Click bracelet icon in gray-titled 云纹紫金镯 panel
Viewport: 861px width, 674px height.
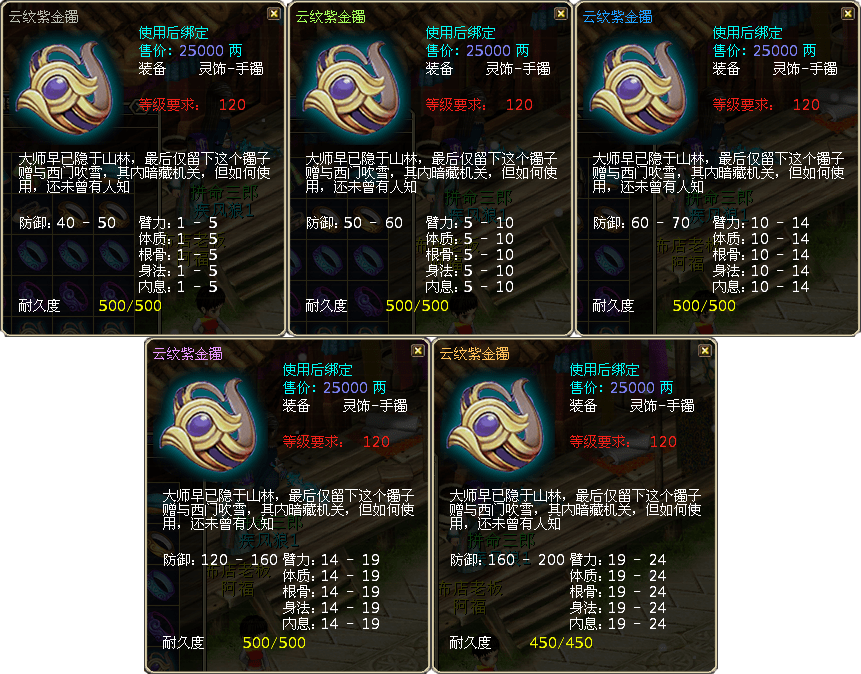point(65,89)
